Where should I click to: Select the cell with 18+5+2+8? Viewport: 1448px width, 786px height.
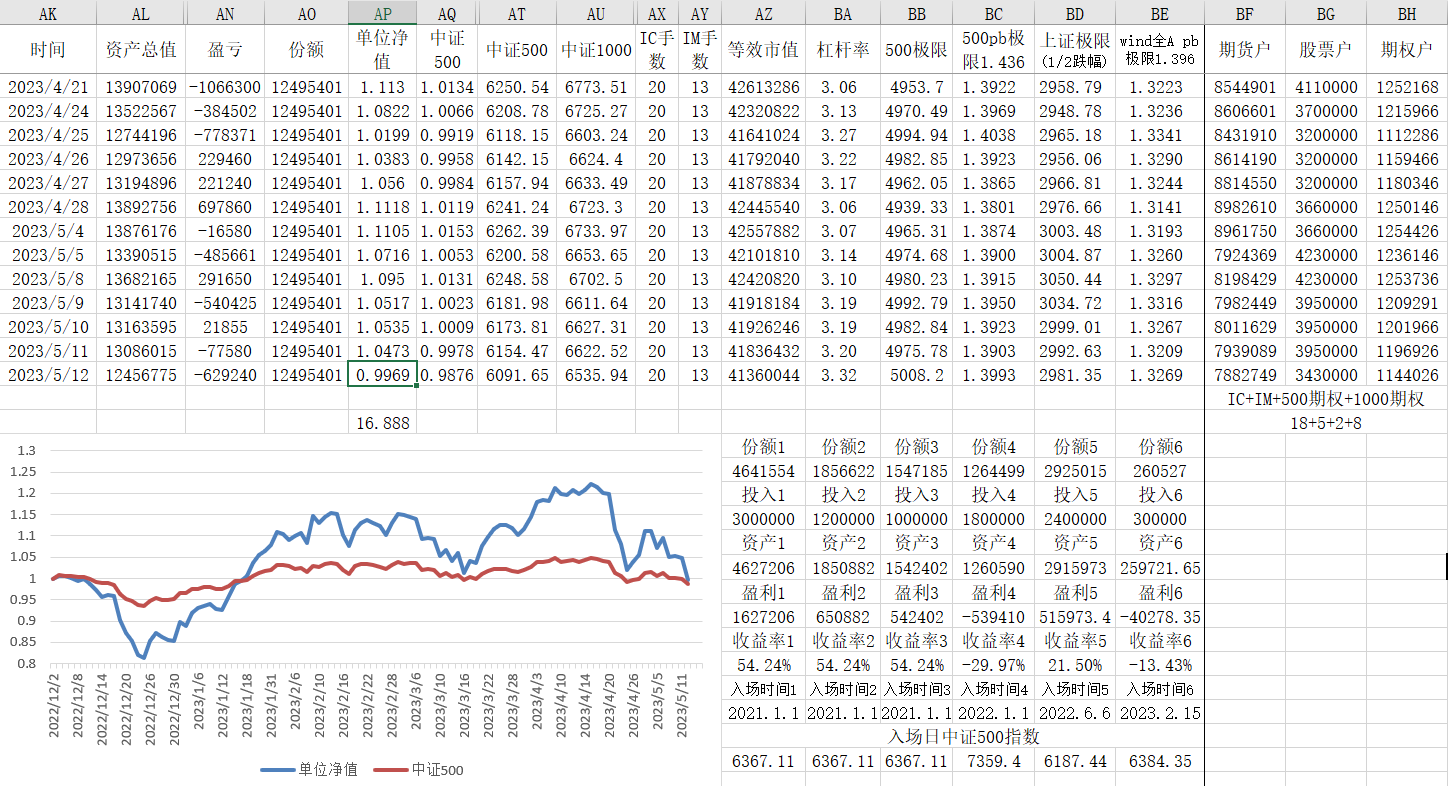[1326, 423]
